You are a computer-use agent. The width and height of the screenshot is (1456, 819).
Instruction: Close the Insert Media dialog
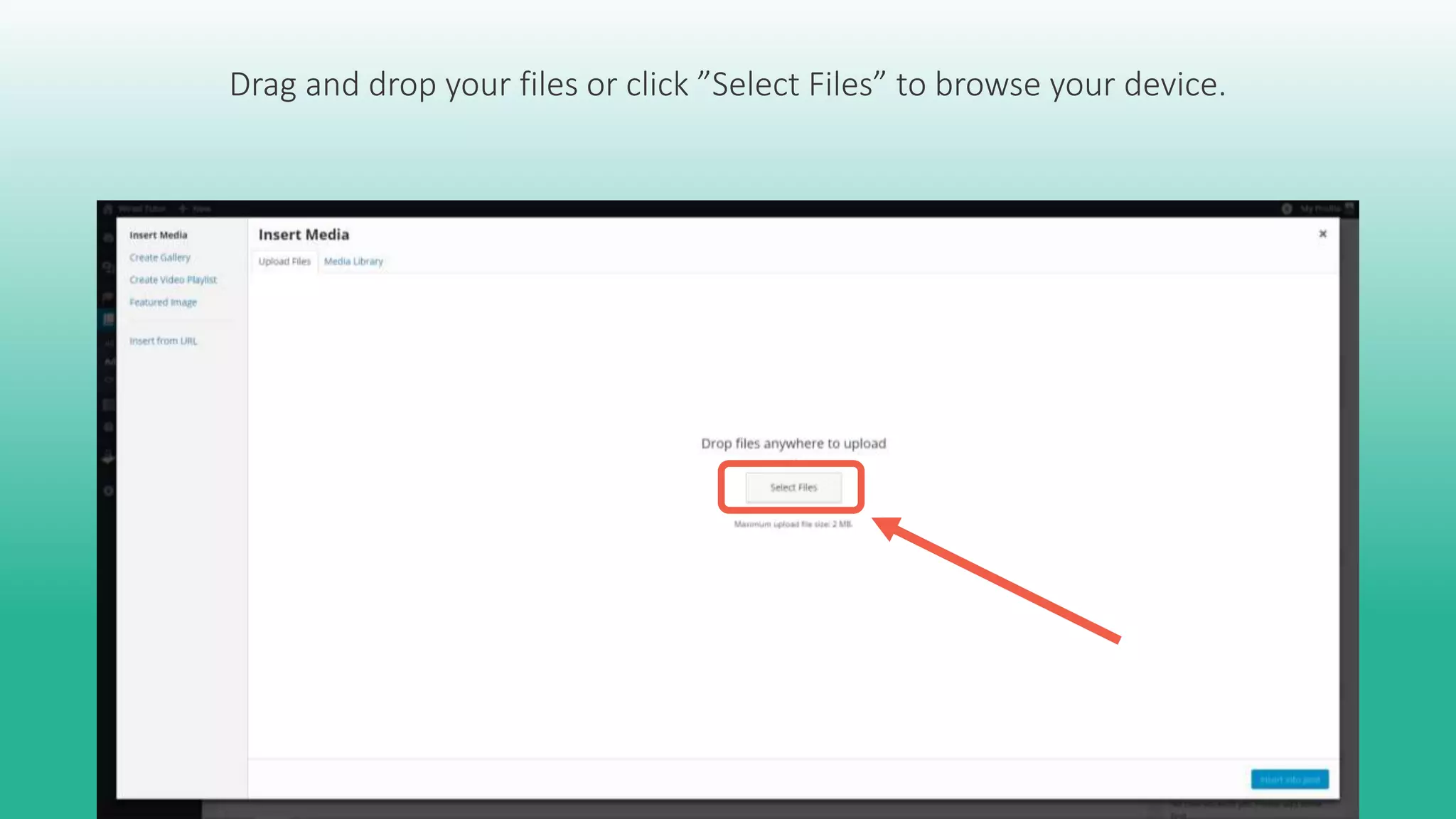(x=1323, y=234)
